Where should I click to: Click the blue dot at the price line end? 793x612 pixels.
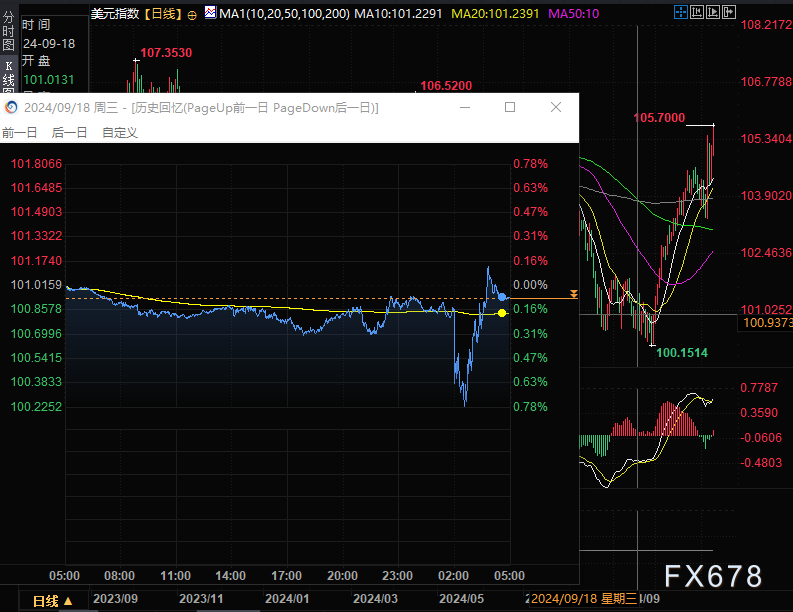coord(502,297)
